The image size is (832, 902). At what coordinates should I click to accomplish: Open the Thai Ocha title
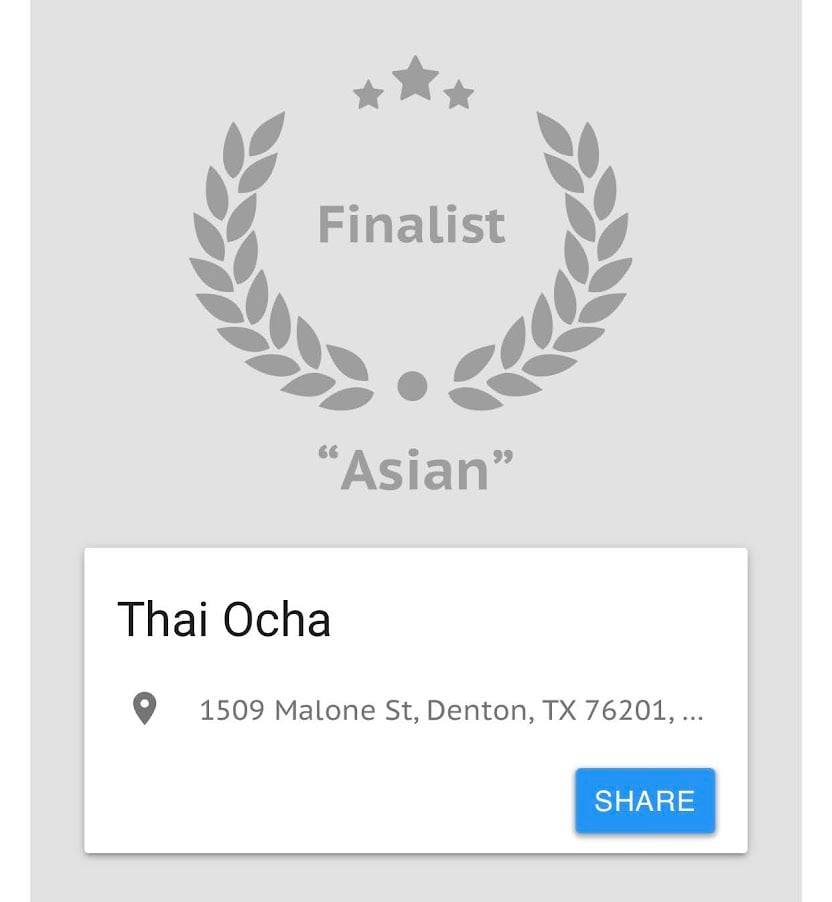point(223,620)
